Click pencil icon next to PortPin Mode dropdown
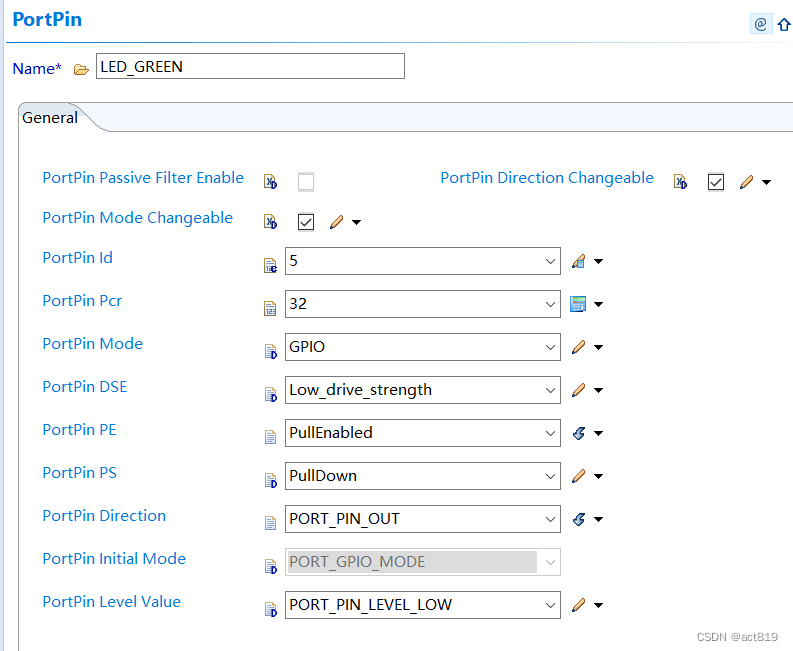The width and height of the screenshot is (793, 651). [578, 348]
